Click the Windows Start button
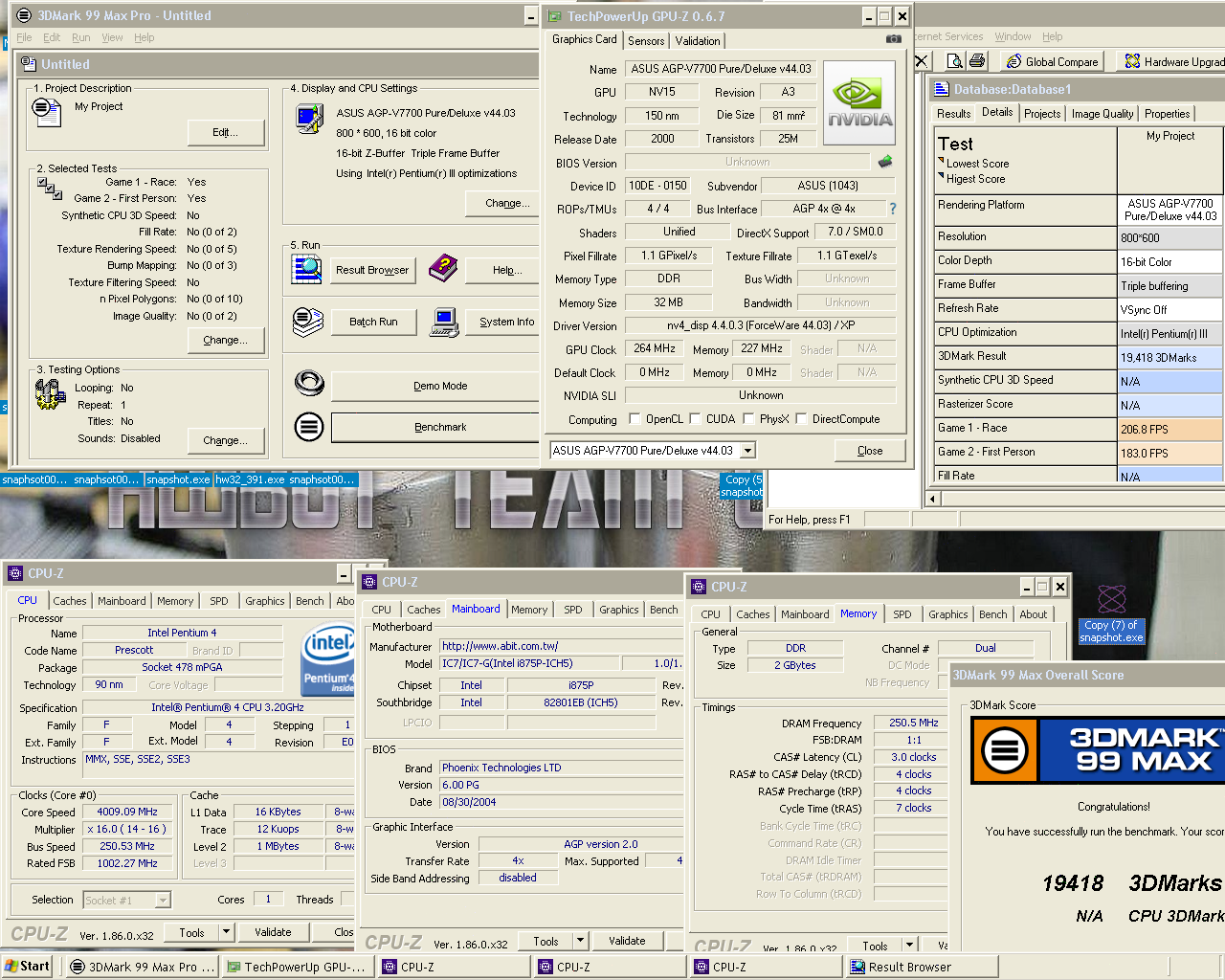The width and height of the screenshot is (1225, 980). (27, 967)
